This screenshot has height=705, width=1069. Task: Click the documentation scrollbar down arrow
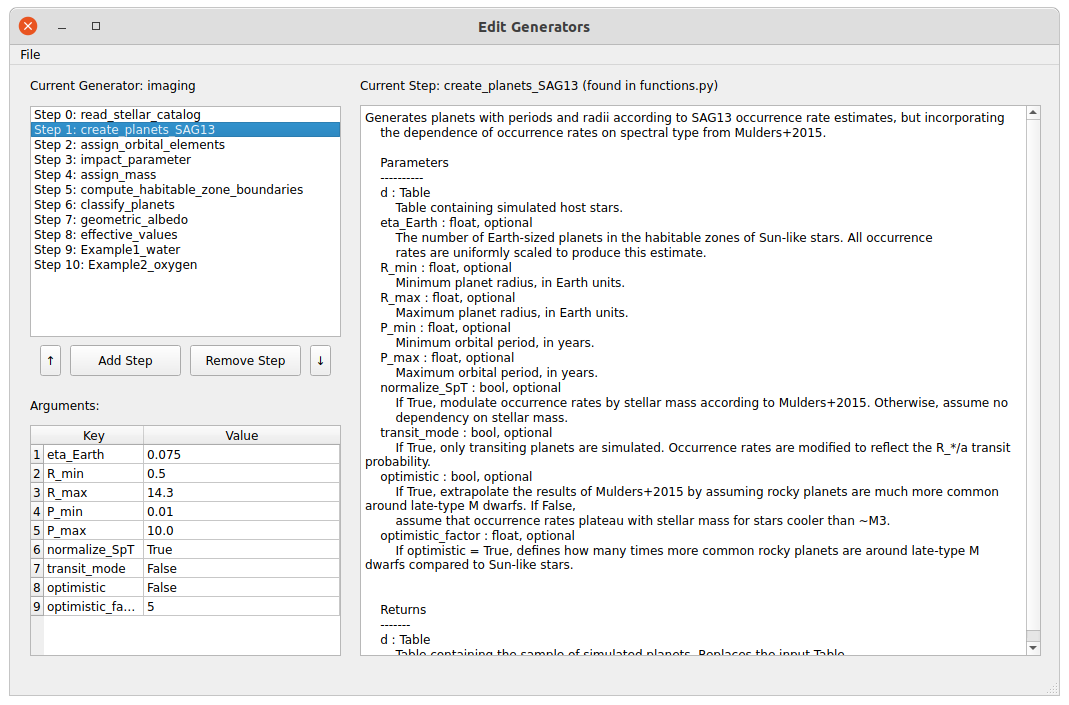[x=1034, y=648]
